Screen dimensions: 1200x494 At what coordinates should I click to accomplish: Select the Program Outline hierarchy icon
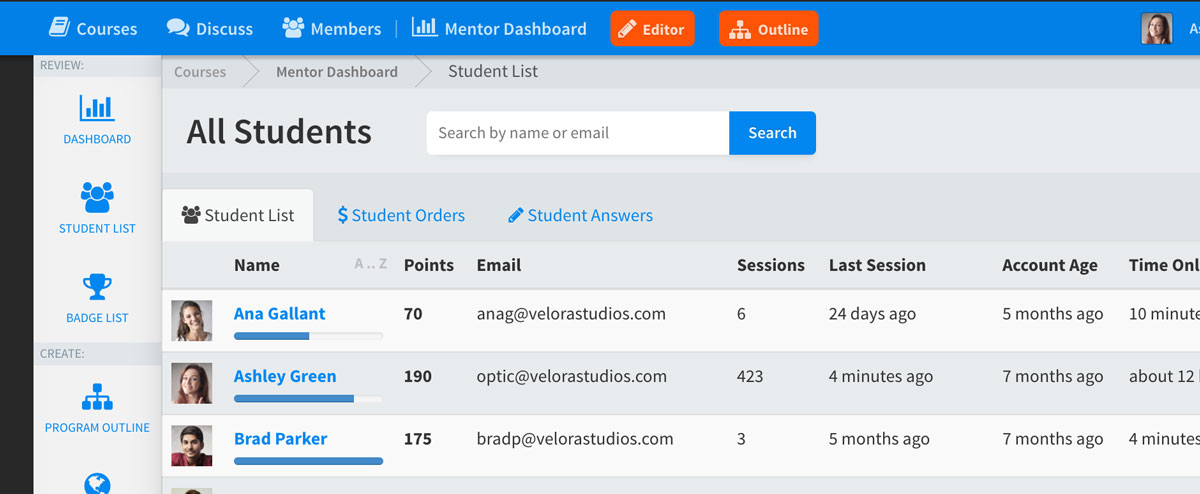click(97, 397)
